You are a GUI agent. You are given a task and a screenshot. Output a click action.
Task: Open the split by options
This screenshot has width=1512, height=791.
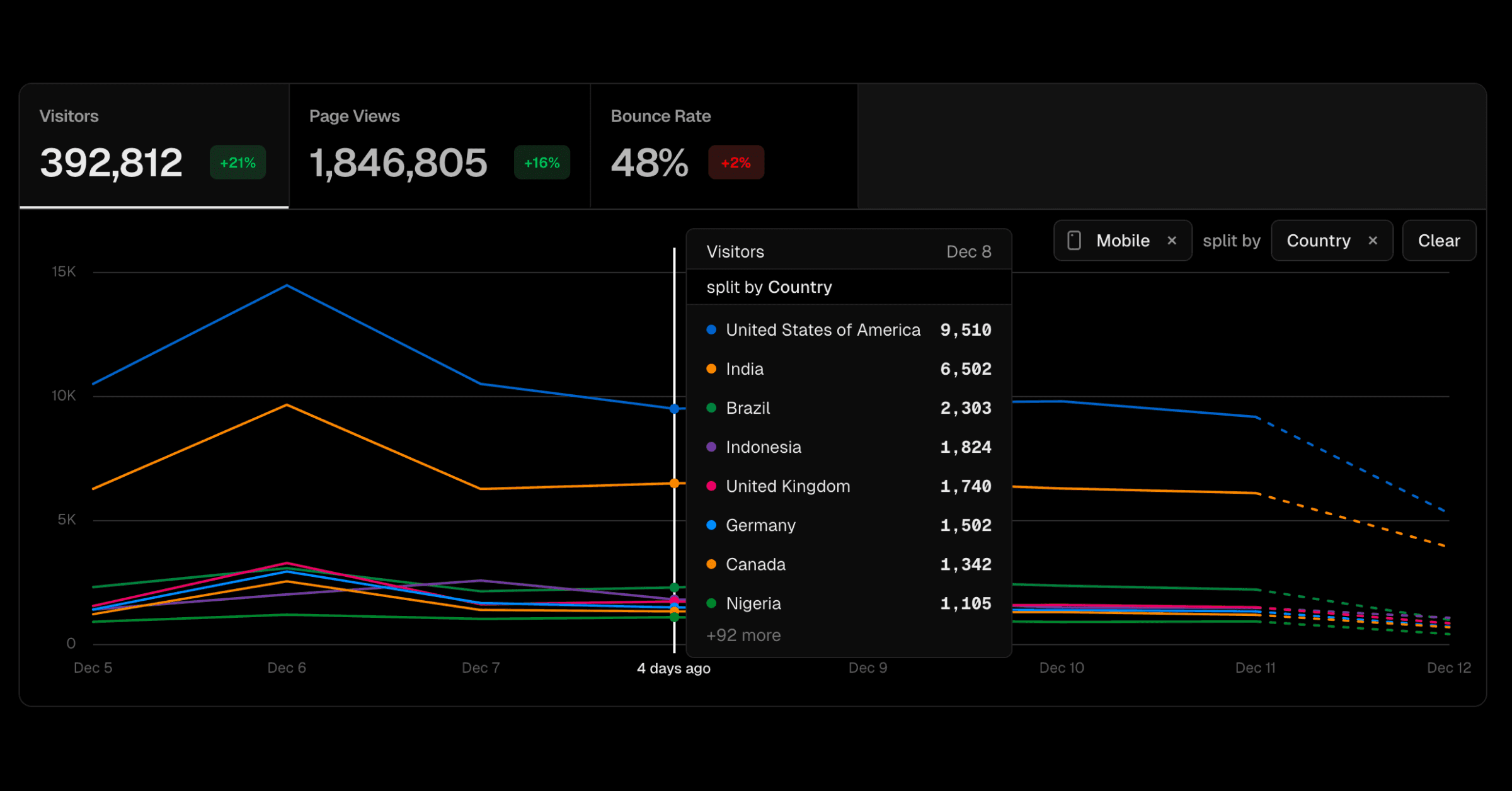[1231, 240]
